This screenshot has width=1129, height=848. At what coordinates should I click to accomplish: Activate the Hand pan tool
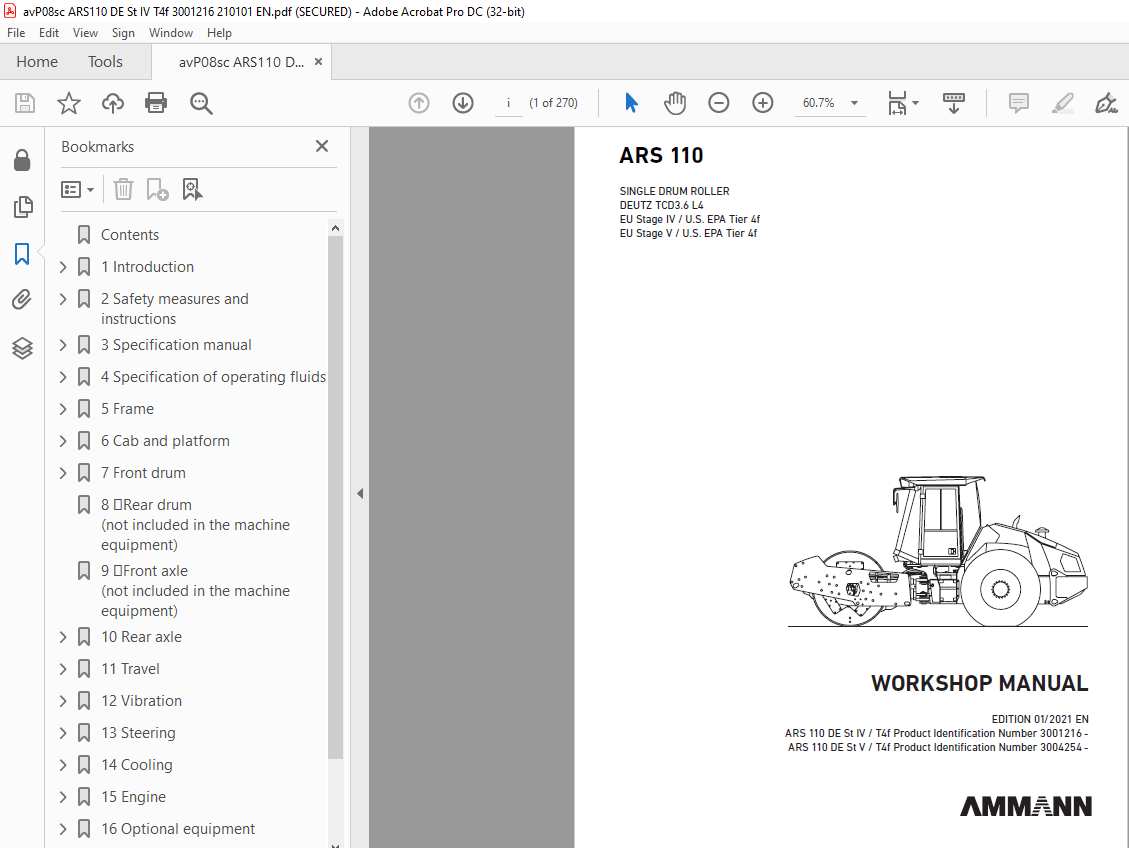[x=675, y=103]
